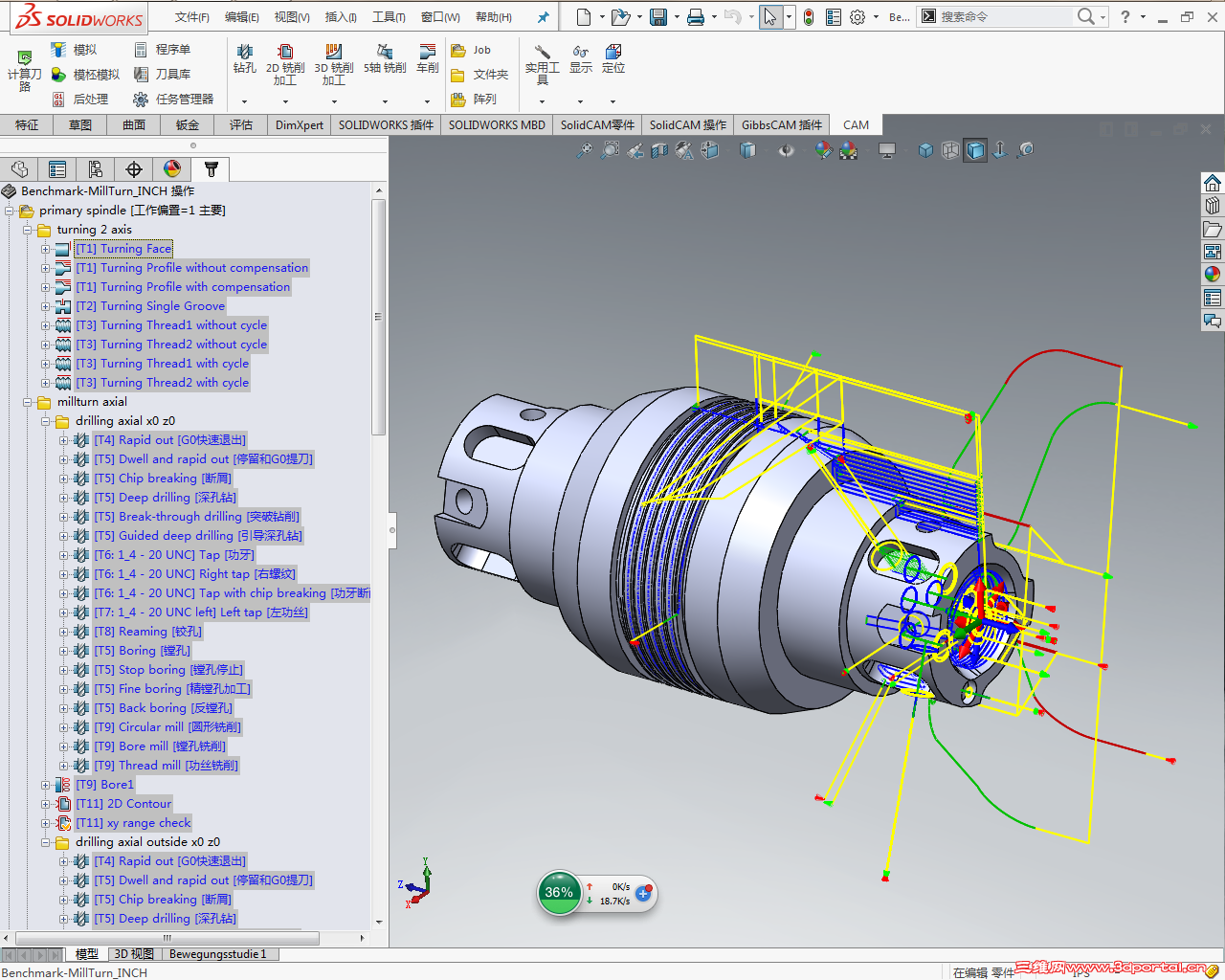Toggle the menu bar pin

(543, 17)
